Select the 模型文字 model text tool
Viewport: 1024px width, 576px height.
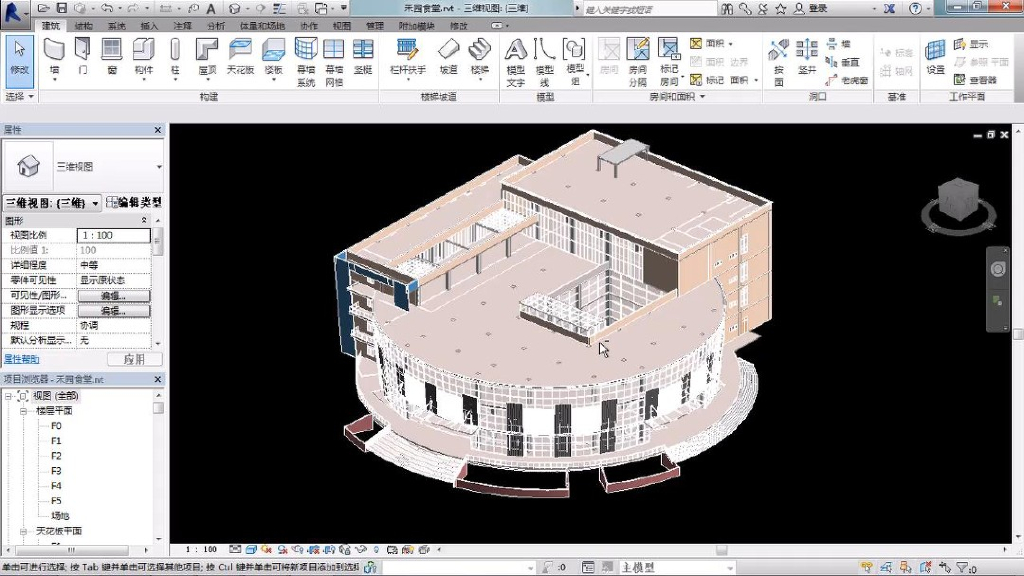click(x=516, y=62)
